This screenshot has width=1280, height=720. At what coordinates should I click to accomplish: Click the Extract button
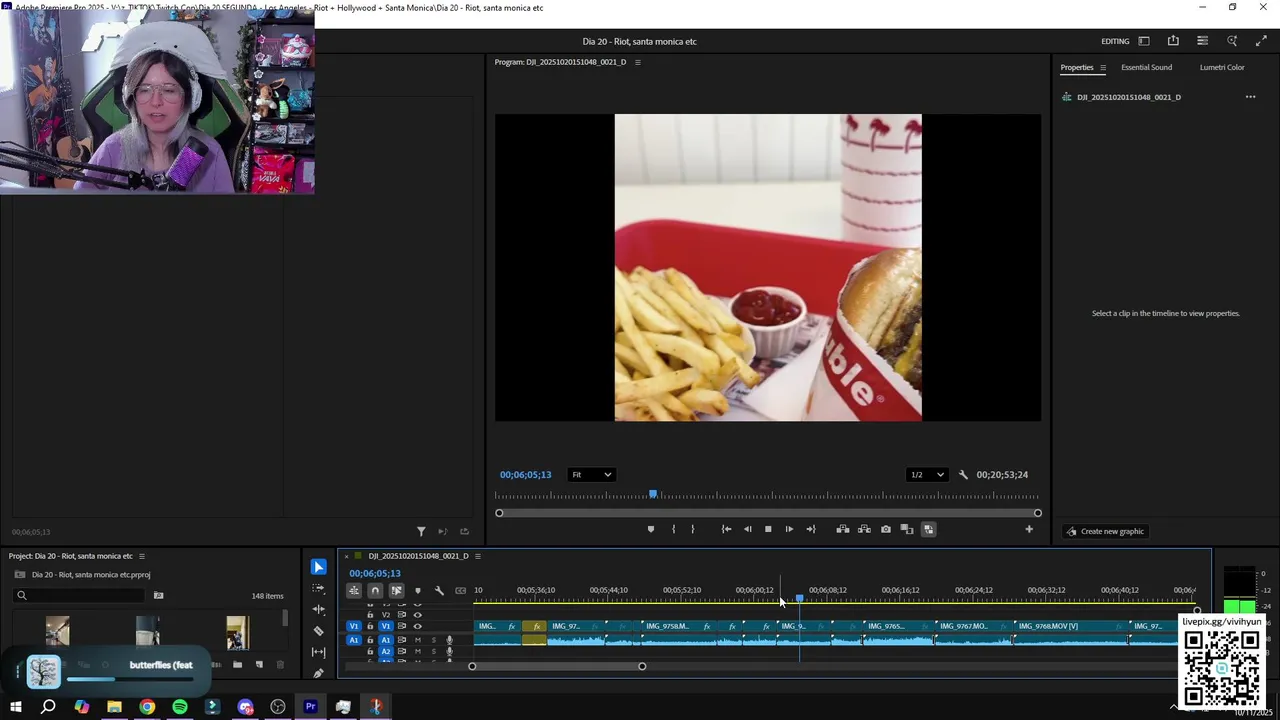(x=864, y=529)
